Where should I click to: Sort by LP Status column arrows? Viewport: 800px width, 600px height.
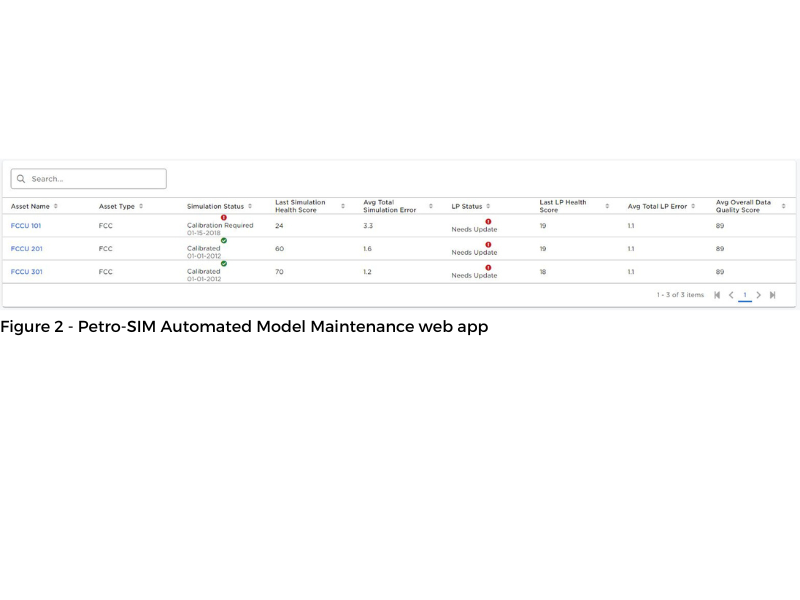coord(489,206)
